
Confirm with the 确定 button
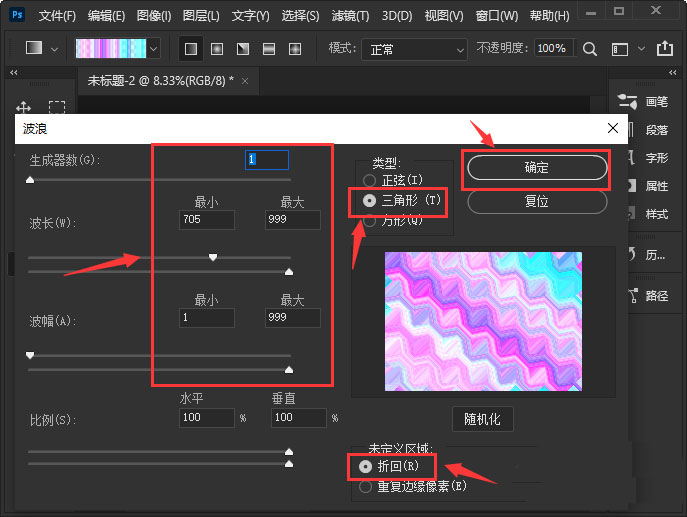click(537, 167)
